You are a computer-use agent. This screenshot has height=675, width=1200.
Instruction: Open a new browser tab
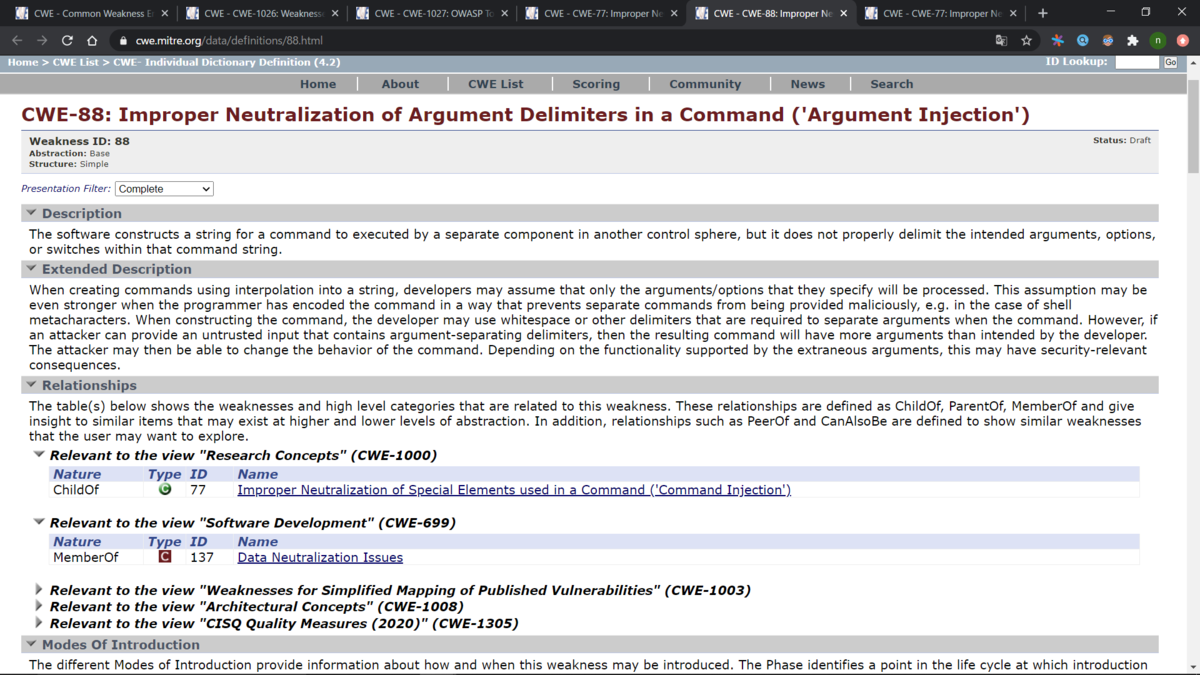tap(1043, 13)
